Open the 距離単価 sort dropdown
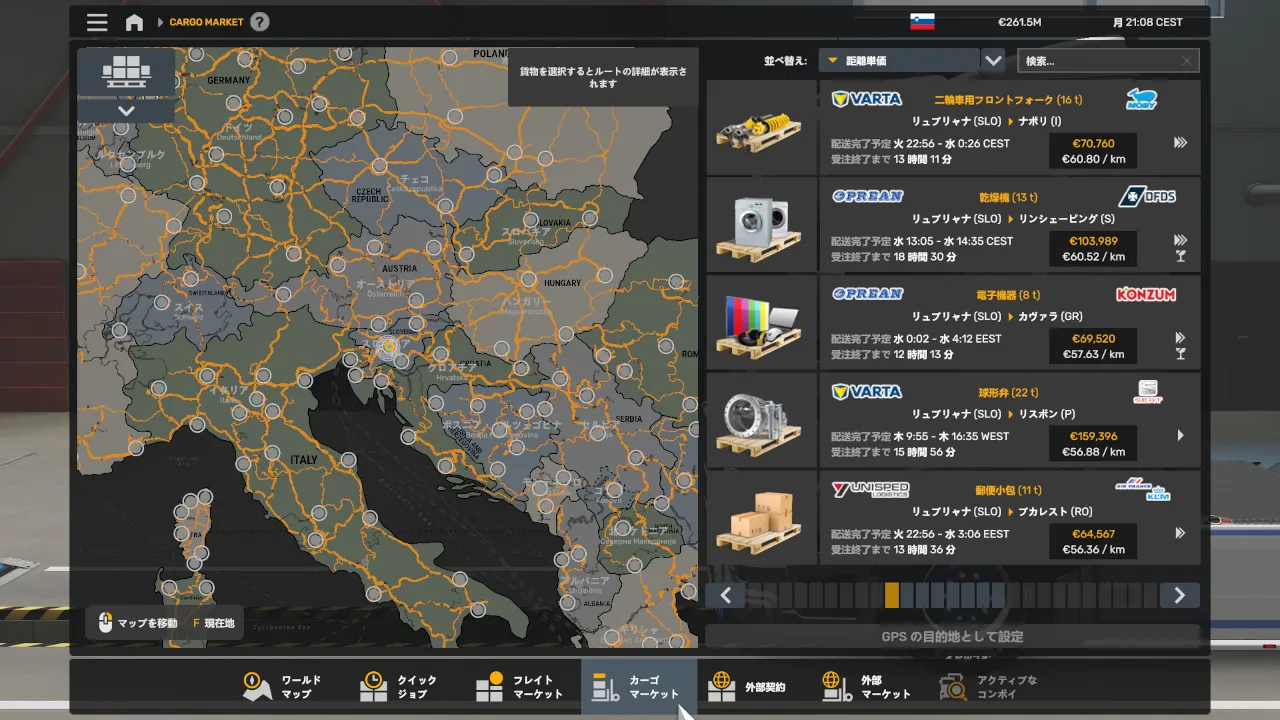Screen dimensions: 1280x720 point(898,61)
